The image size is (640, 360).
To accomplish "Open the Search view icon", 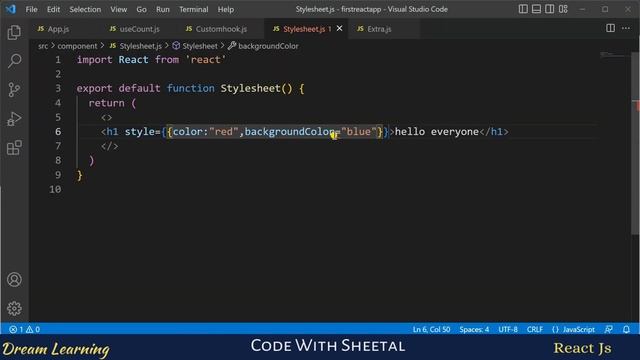I will pos(14,61).
